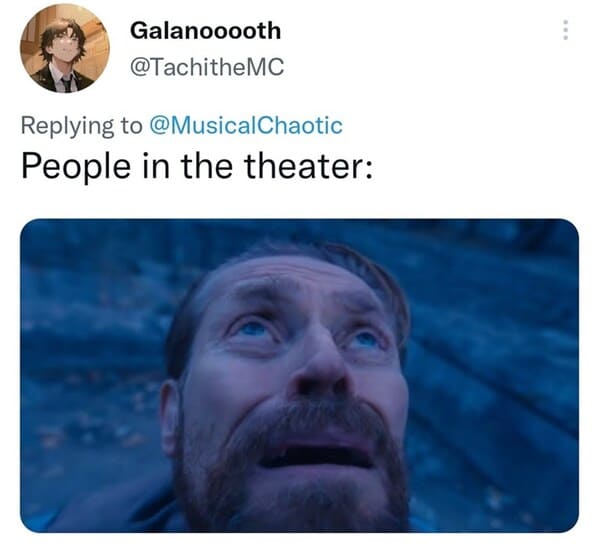
Task: Click the anime character's face in avatar
Action: click(65, 47)
